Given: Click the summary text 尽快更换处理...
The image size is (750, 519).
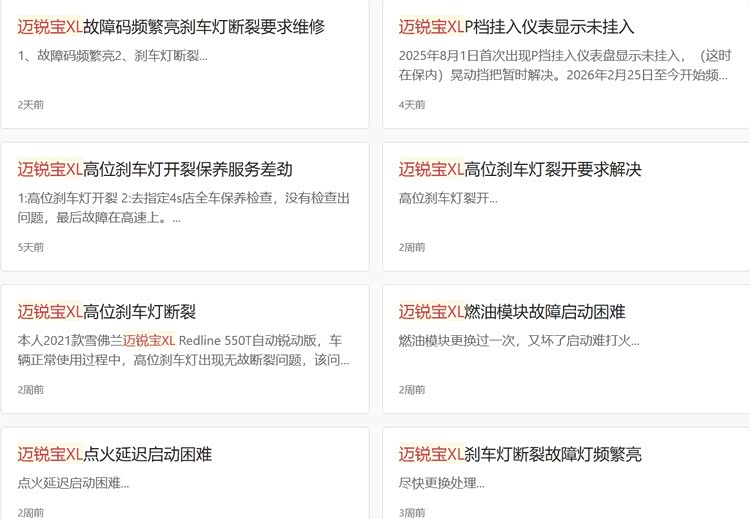Looking at the screenshot, I should click(441, 483).
